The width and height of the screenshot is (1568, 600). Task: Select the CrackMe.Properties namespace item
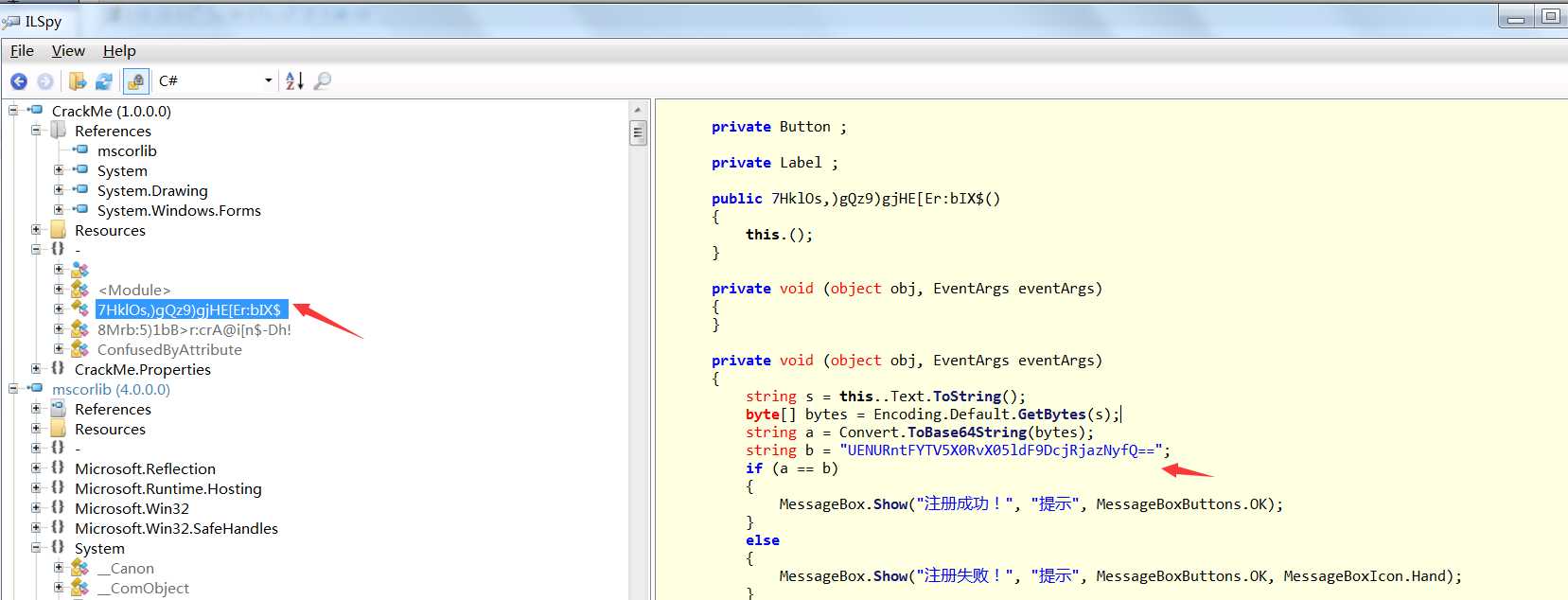[143, 369]
